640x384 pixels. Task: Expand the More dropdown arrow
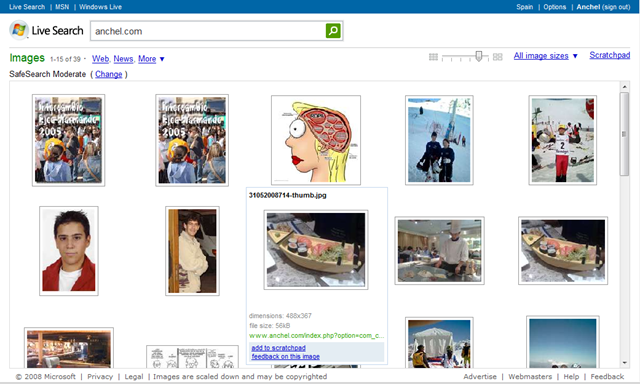[x=162, y=59]
